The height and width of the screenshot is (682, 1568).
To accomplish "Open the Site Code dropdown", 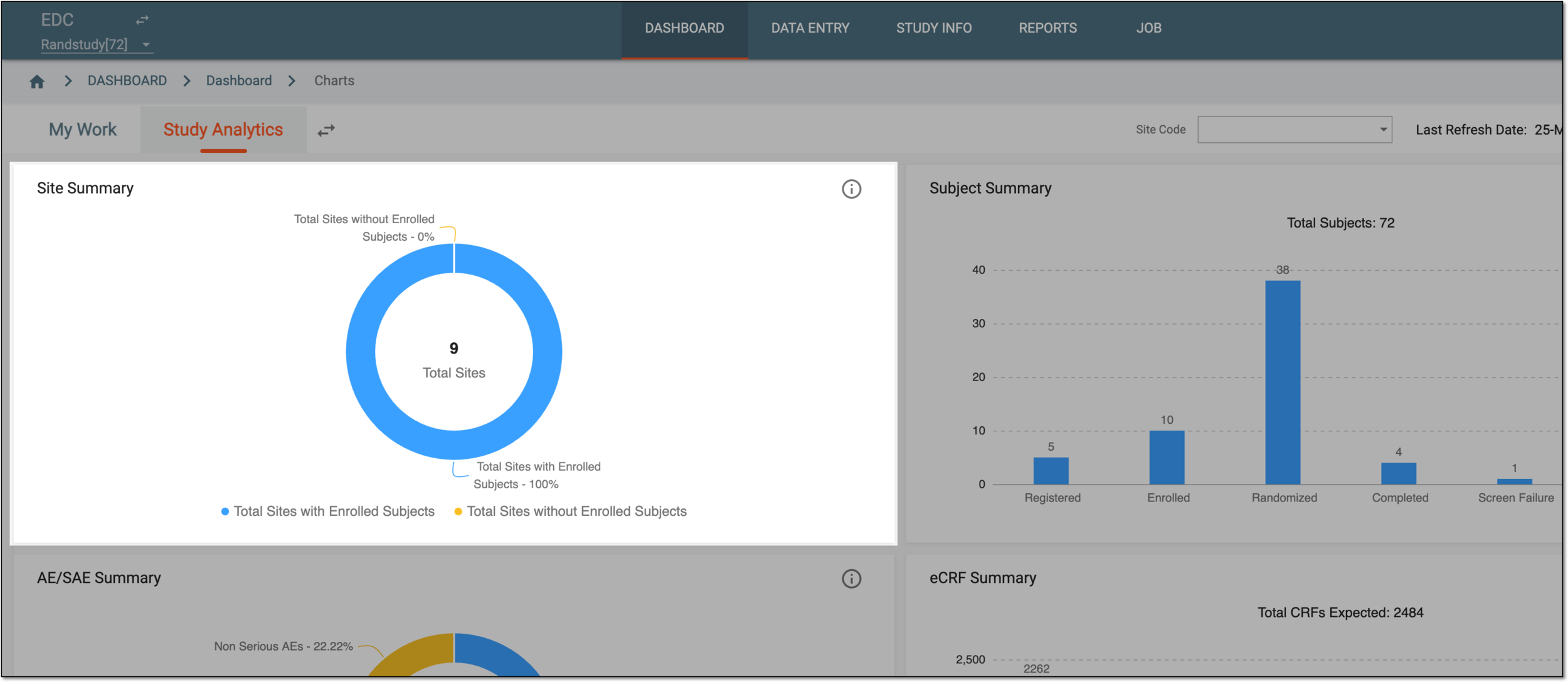I will coord(1295,130).
